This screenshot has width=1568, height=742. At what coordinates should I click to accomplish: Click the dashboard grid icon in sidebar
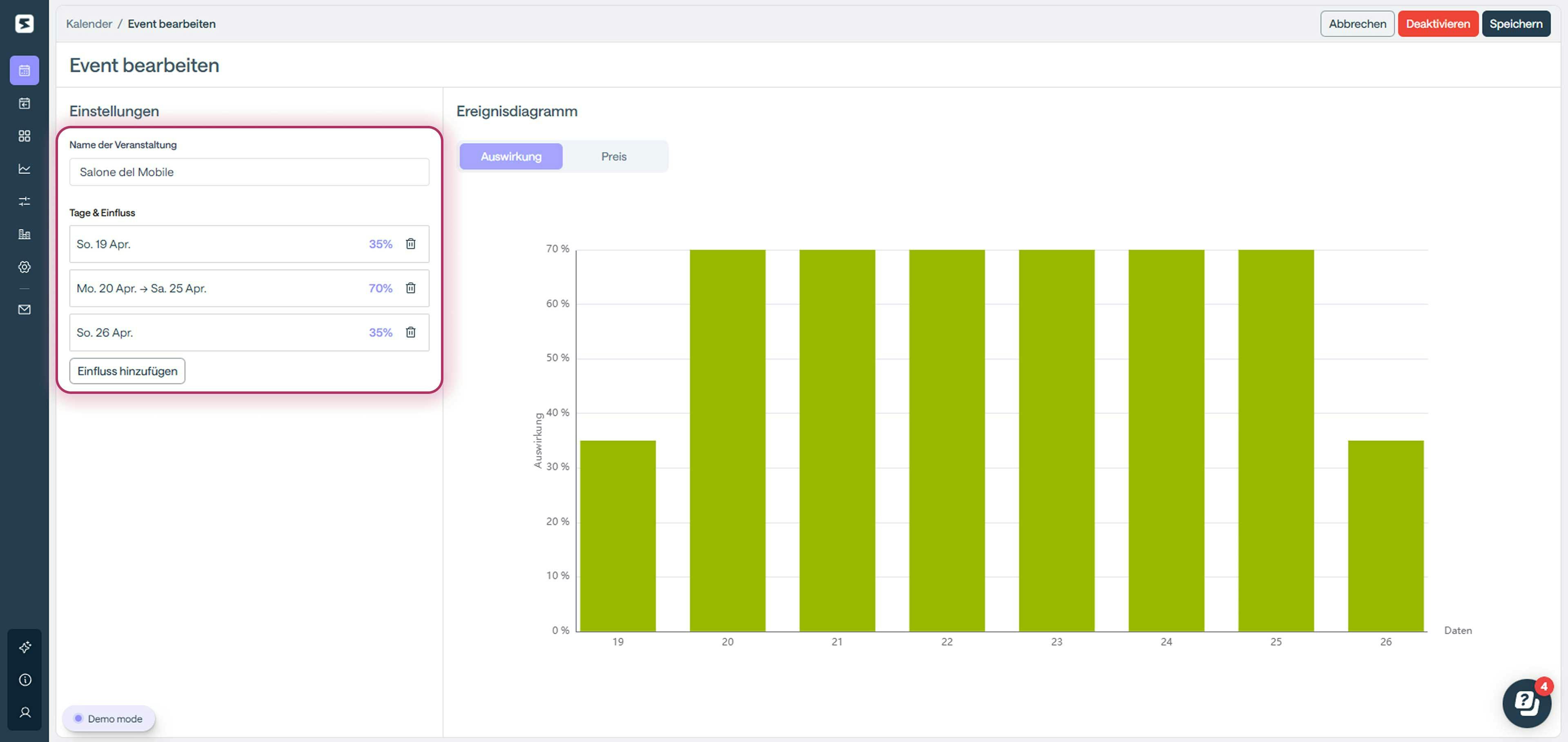(24, 136)
